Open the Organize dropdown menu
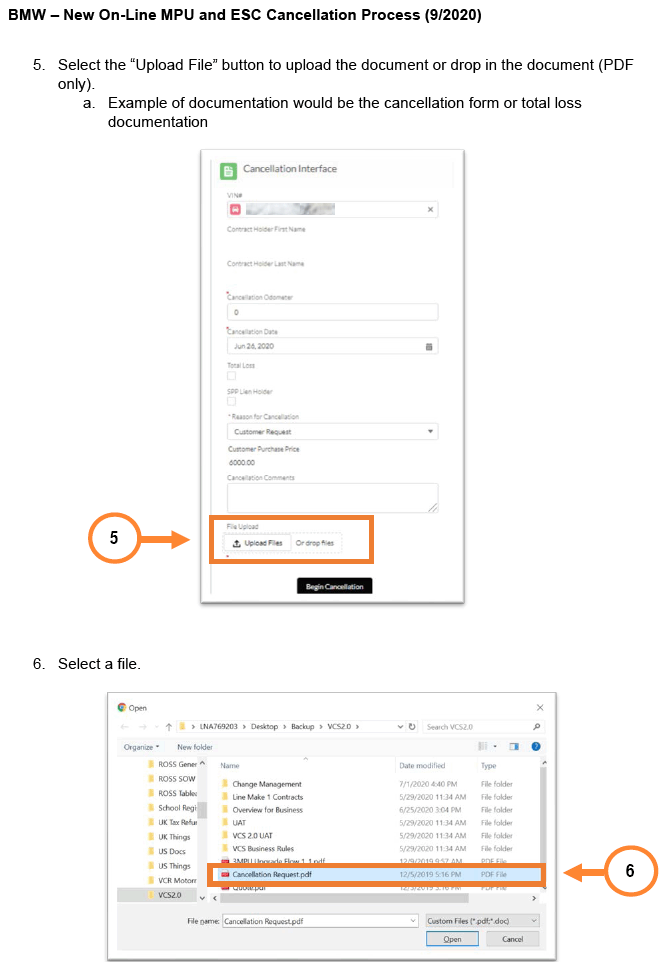 141,747
